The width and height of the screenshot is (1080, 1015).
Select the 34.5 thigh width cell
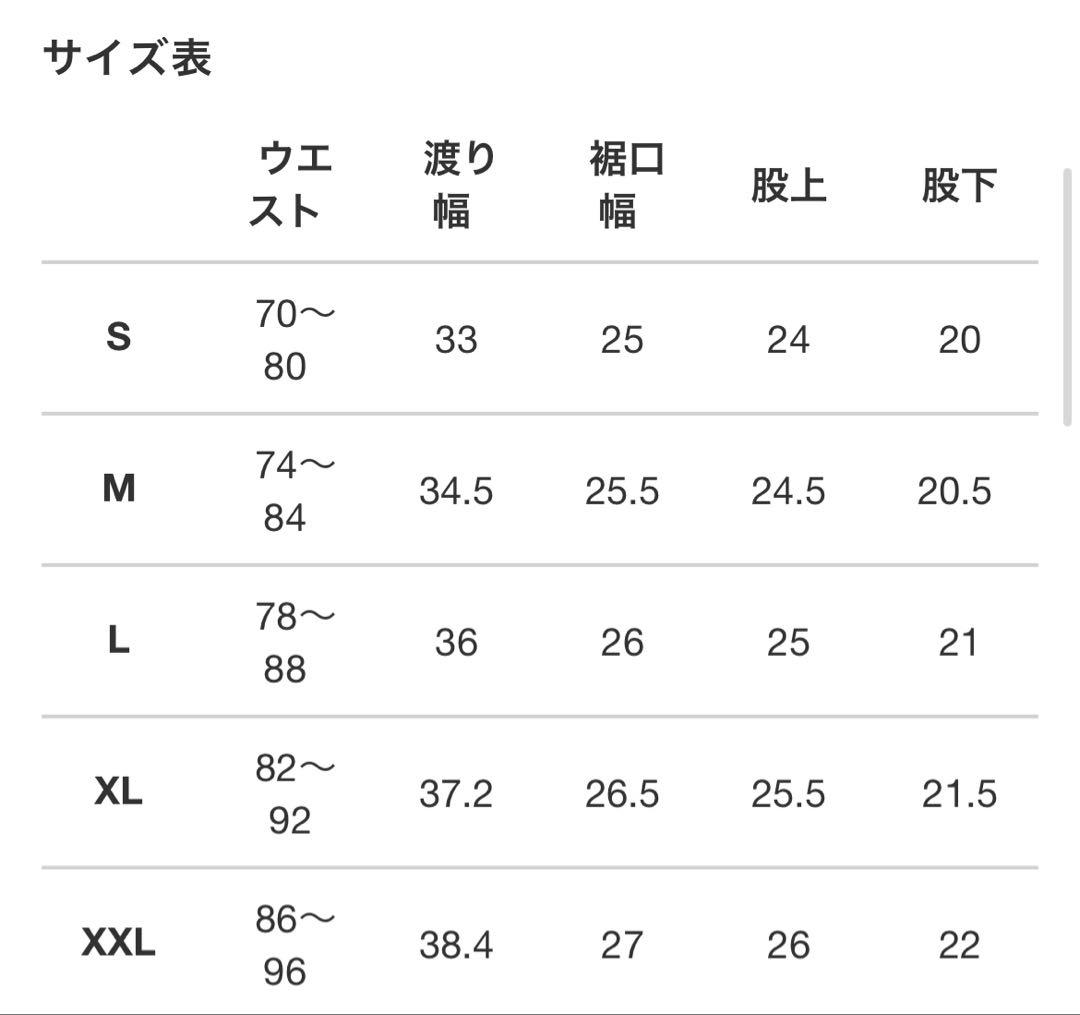(x=456, y=491)
